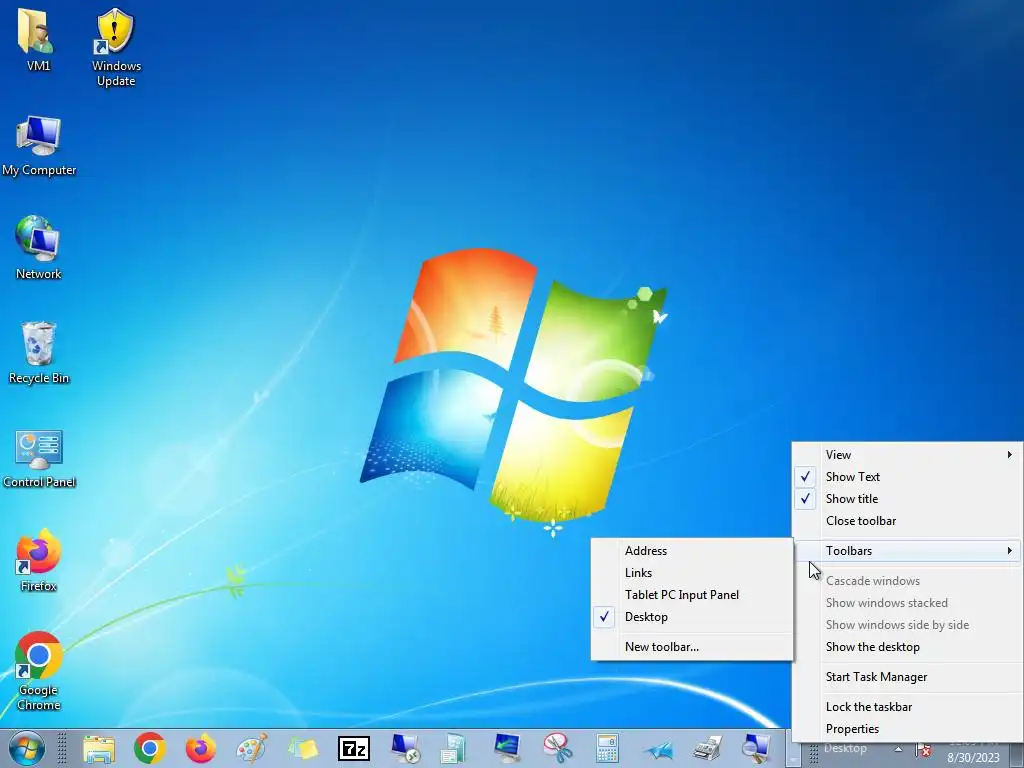1024x768 pixels.
Task: Open taskbar Properties from the menu
Action: (907, 729)
